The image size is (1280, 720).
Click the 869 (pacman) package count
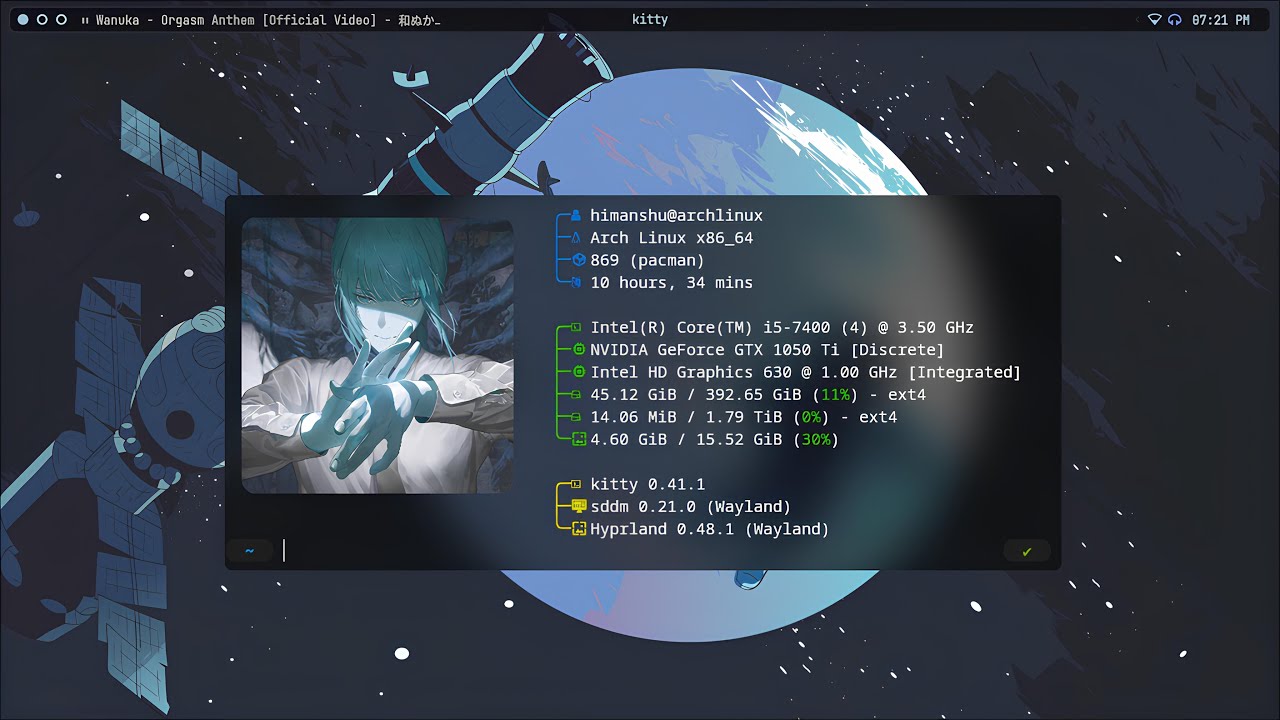coord(648,260)
